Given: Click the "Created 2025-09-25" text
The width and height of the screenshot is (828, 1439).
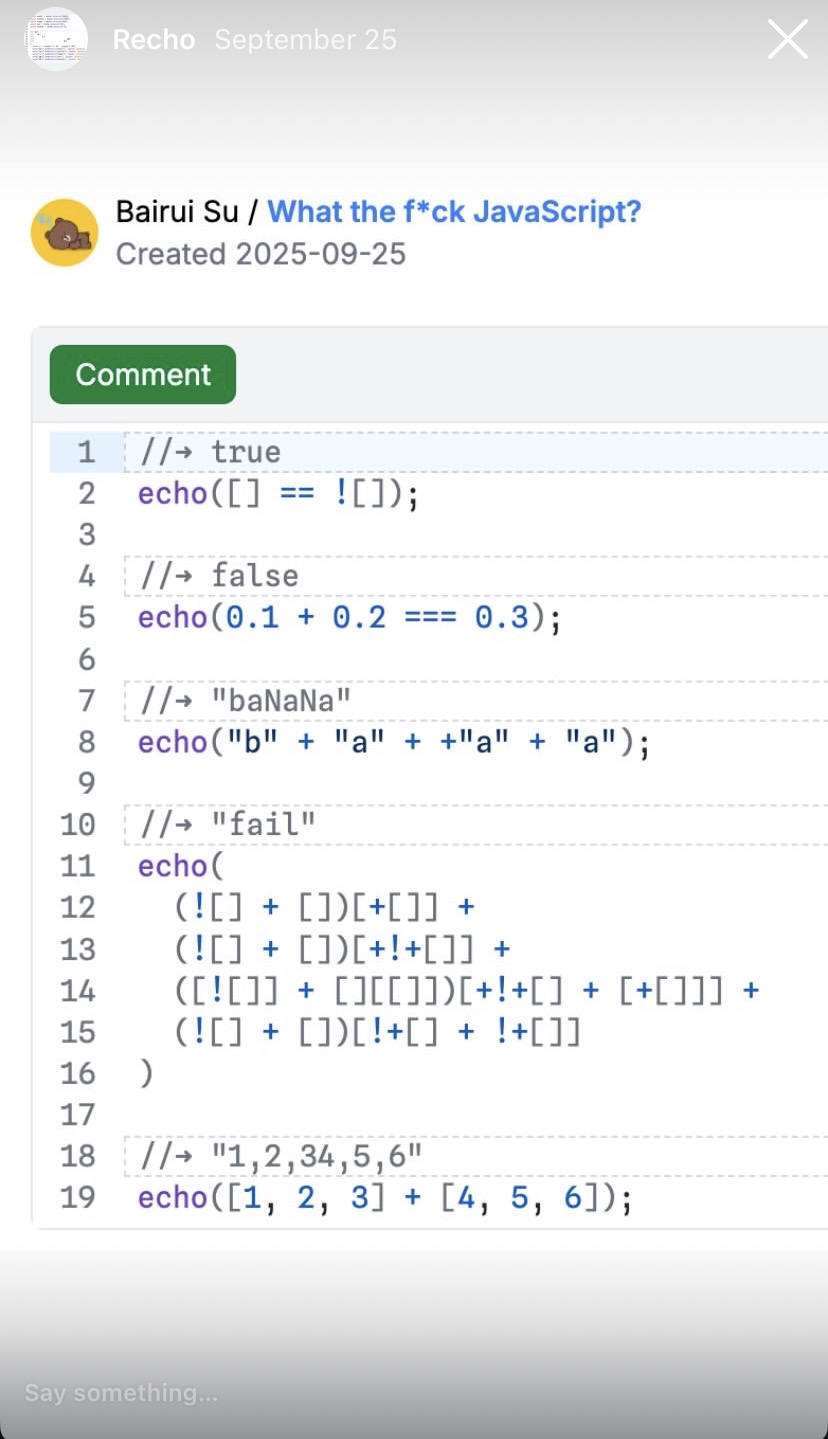Looking at the screenshot, I should point(261,254).
